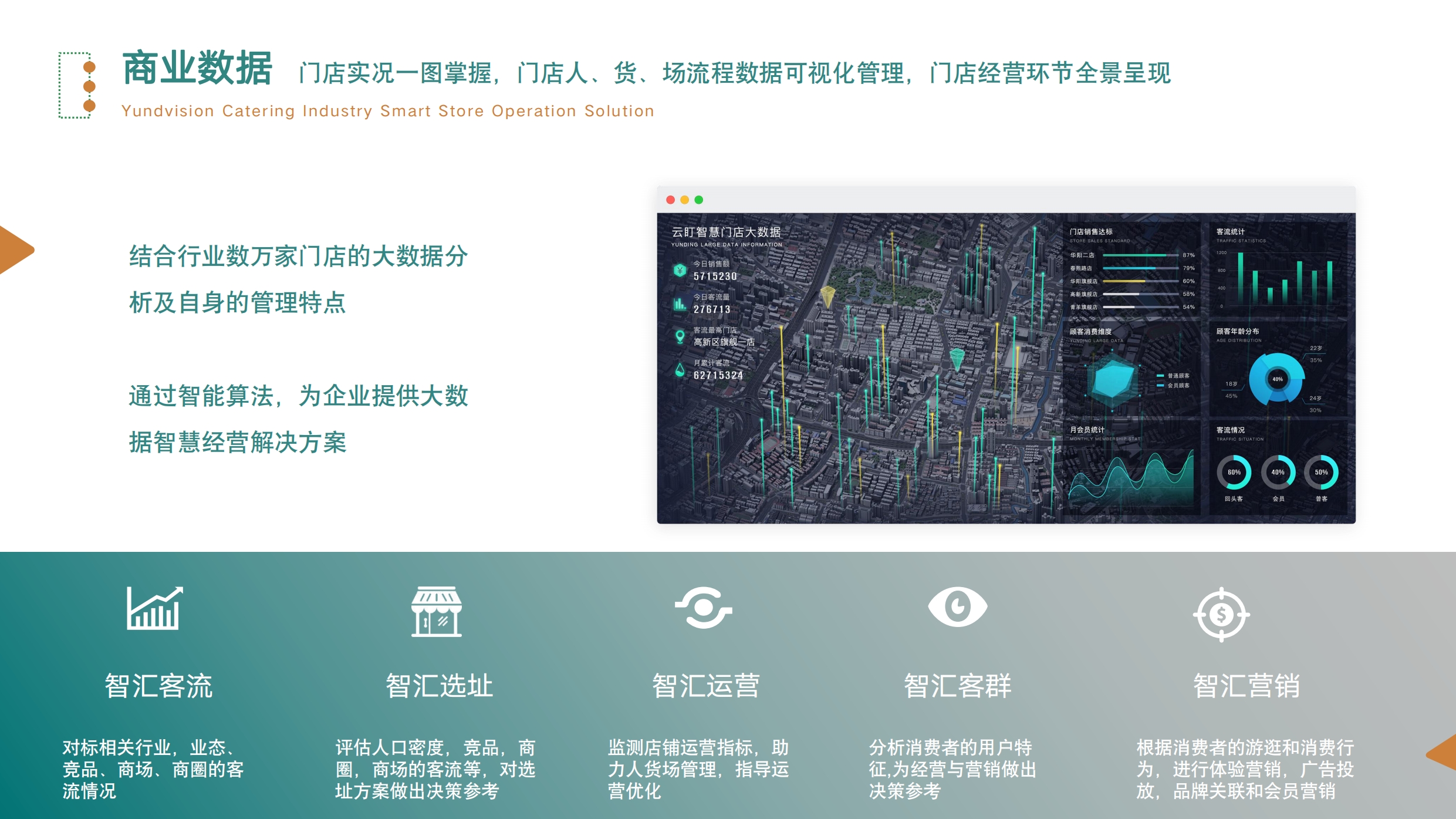Click the 高新区旗舰一店 store name
This screenshot has width=1456, height=819.
(724, 342)
